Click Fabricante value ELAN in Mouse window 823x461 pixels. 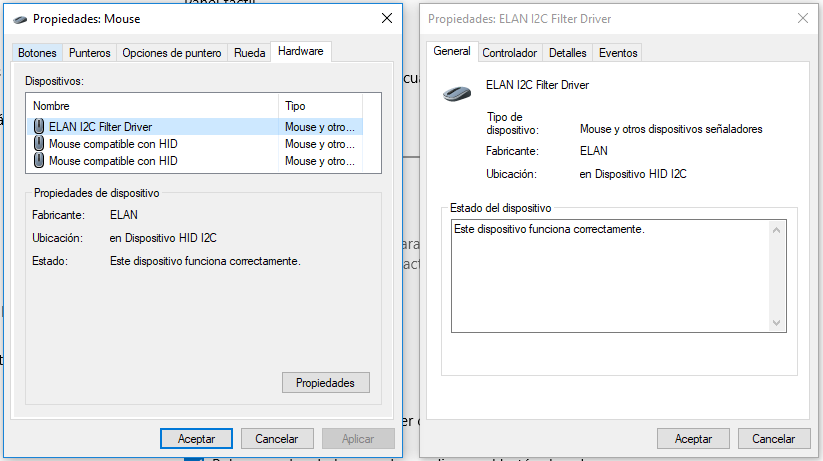124,215
